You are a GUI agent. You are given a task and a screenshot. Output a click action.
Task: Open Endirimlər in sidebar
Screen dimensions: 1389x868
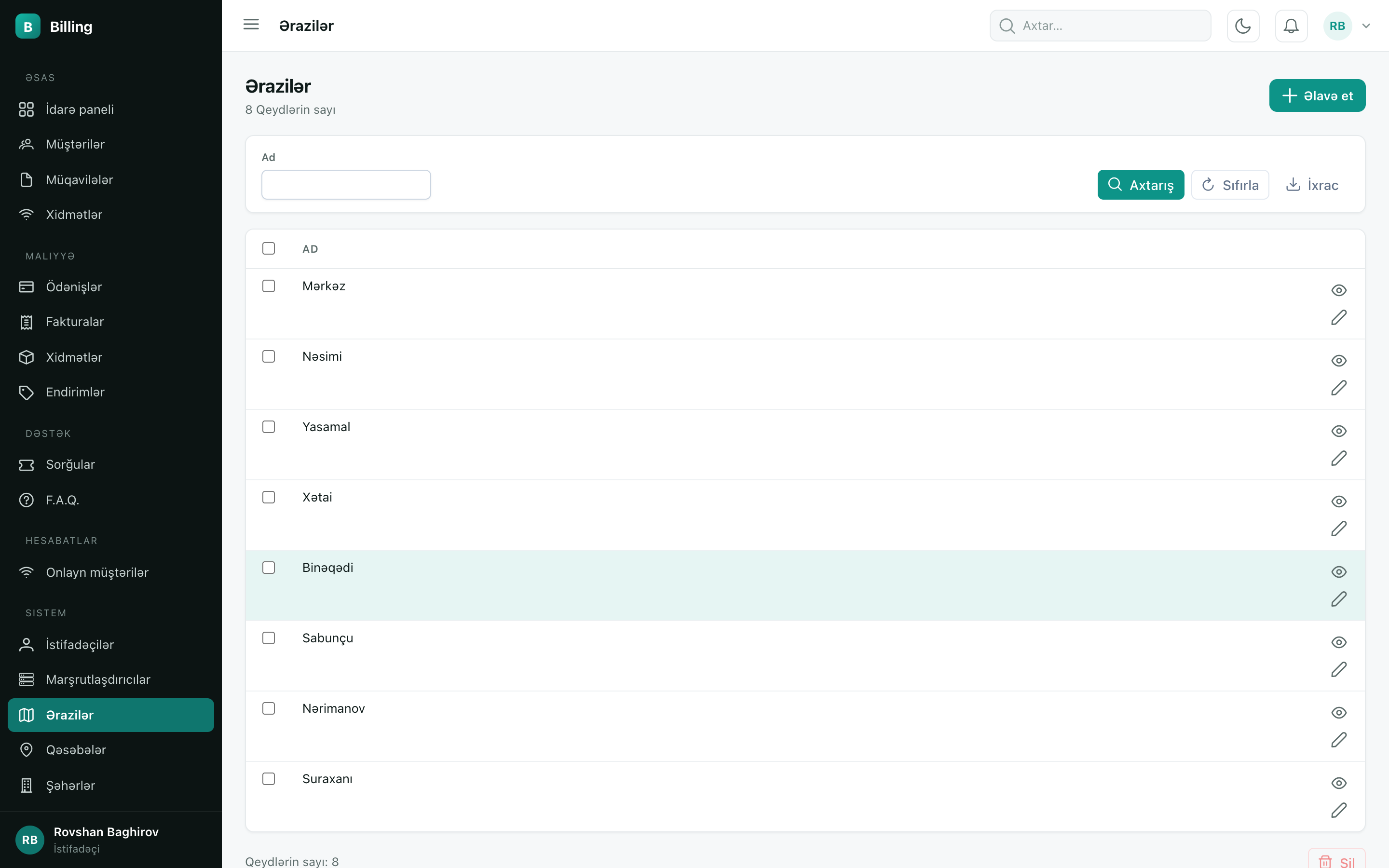(x=111, y=392)
